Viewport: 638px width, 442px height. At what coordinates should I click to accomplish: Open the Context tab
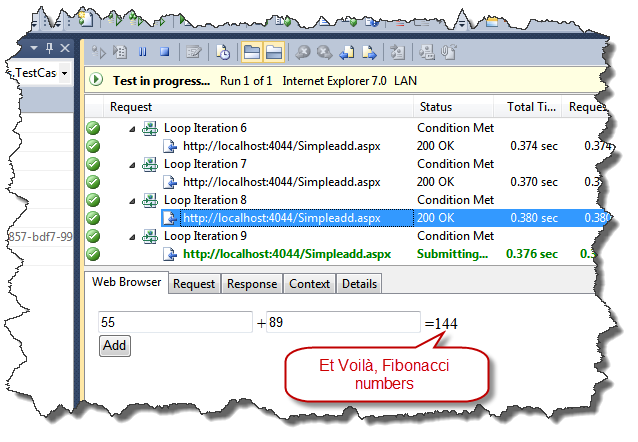(x=309, y=284)
